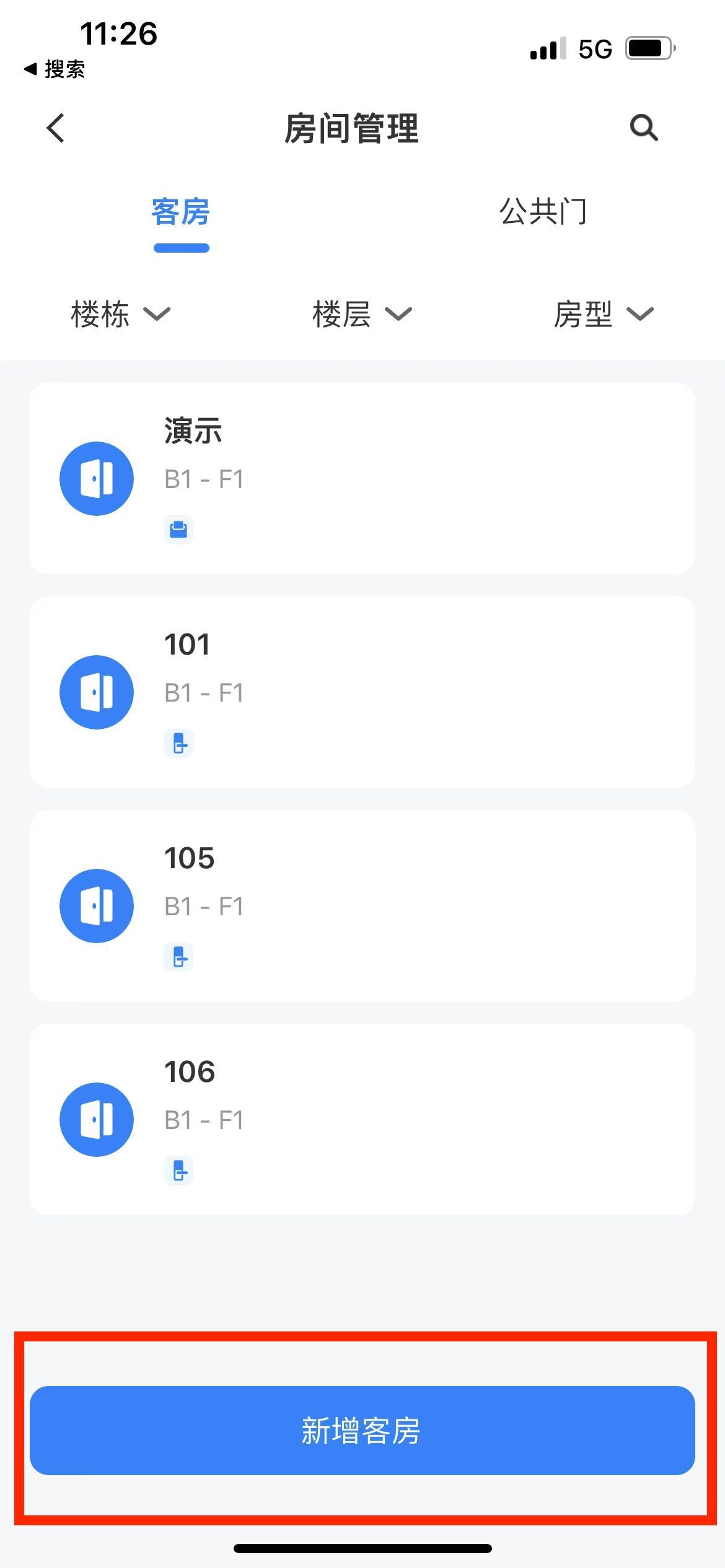Tap the lock badge under room 101
Image resolution: width=725 pixels, height=1568 pixels.
point(178,743)
